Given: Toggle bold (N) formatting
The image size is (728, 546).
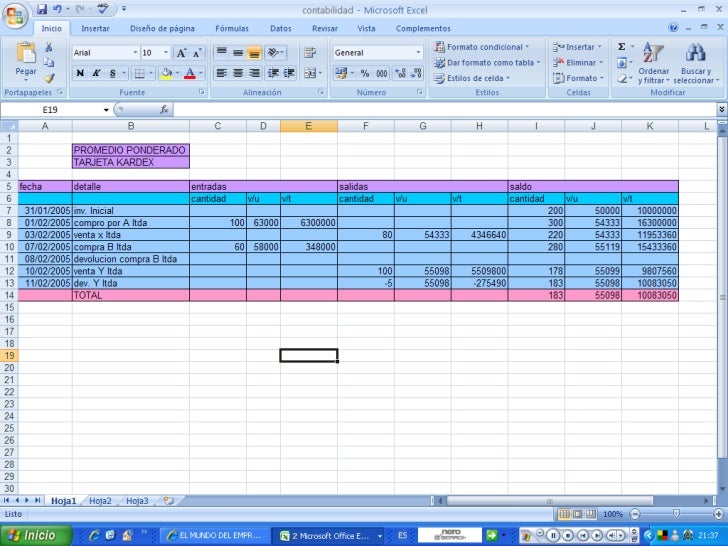Looking at the screenshot, I should pos(80,73).
